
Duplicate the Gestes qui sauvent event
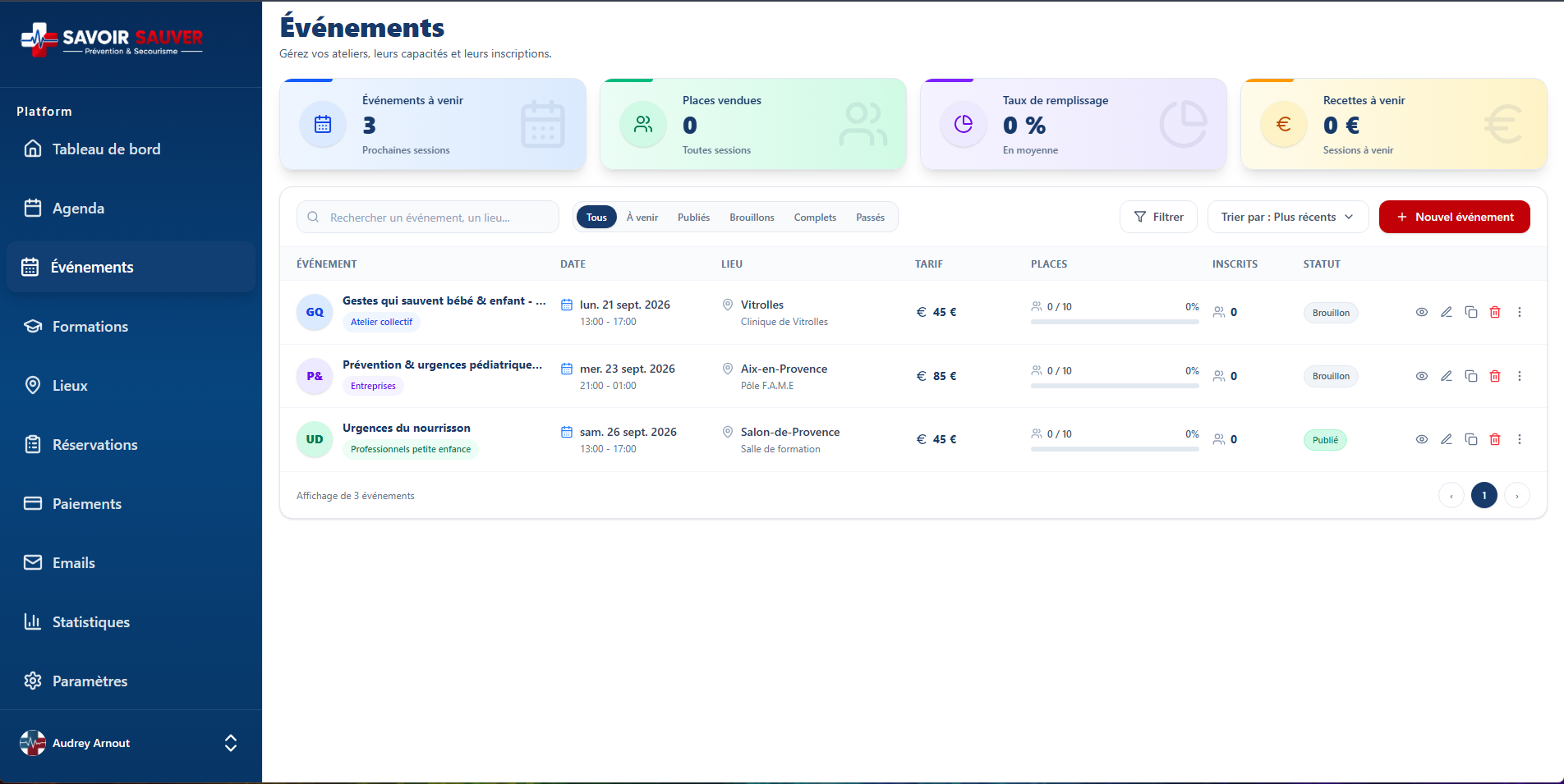[x=1471, y=312]
